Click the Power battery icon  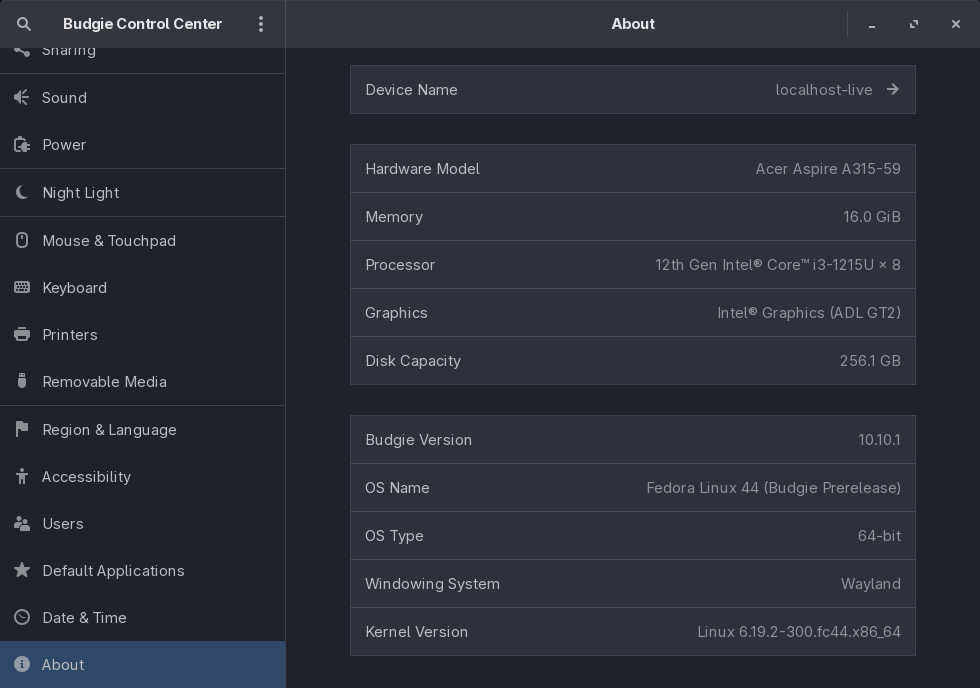(x=22, y=145)
